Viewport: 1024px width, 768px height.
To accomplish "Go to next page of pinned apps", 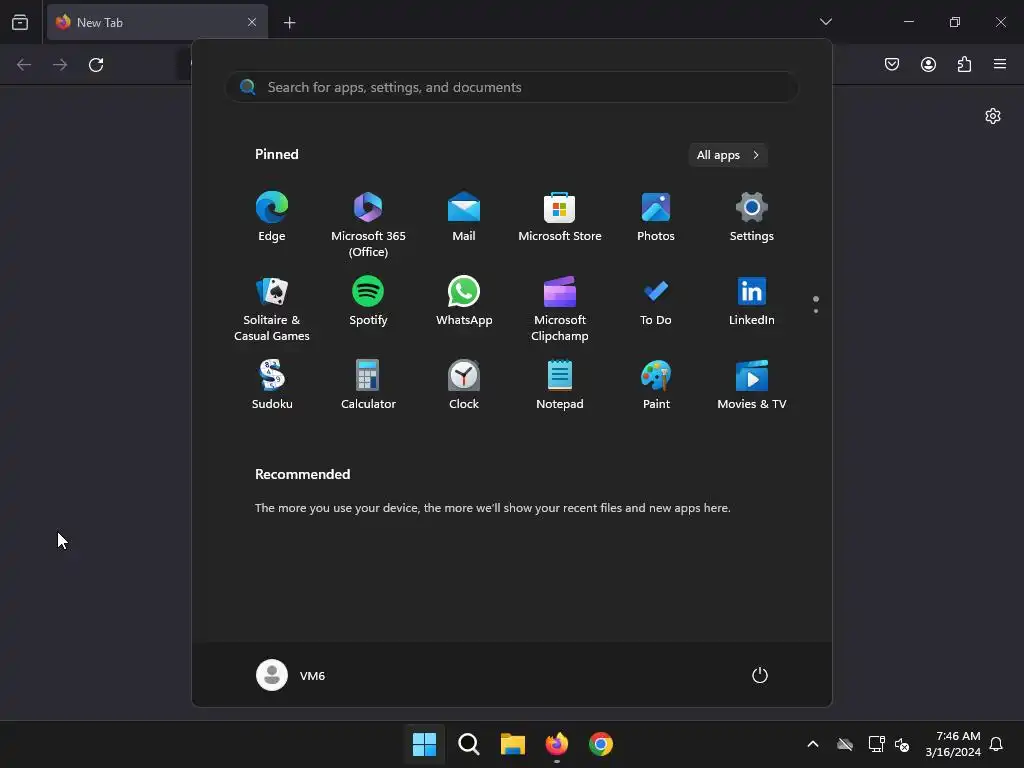I will pos(816,311).
